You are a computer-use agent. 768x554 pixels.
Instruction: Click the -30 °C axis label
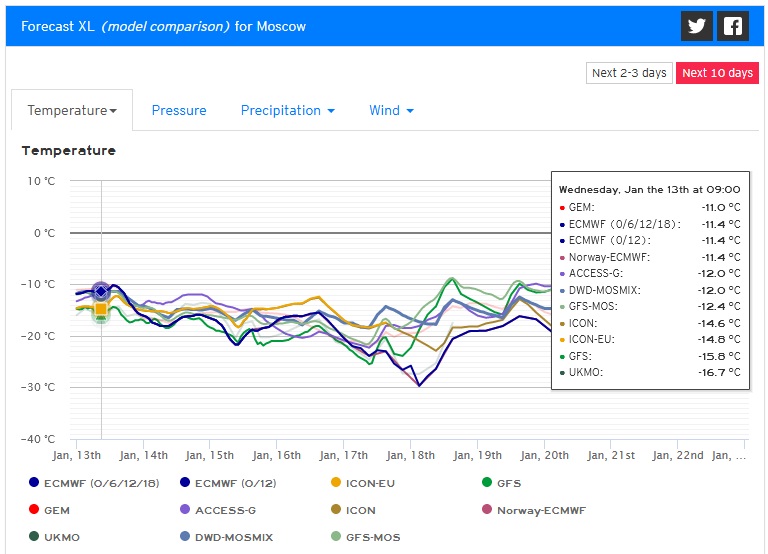38,387
